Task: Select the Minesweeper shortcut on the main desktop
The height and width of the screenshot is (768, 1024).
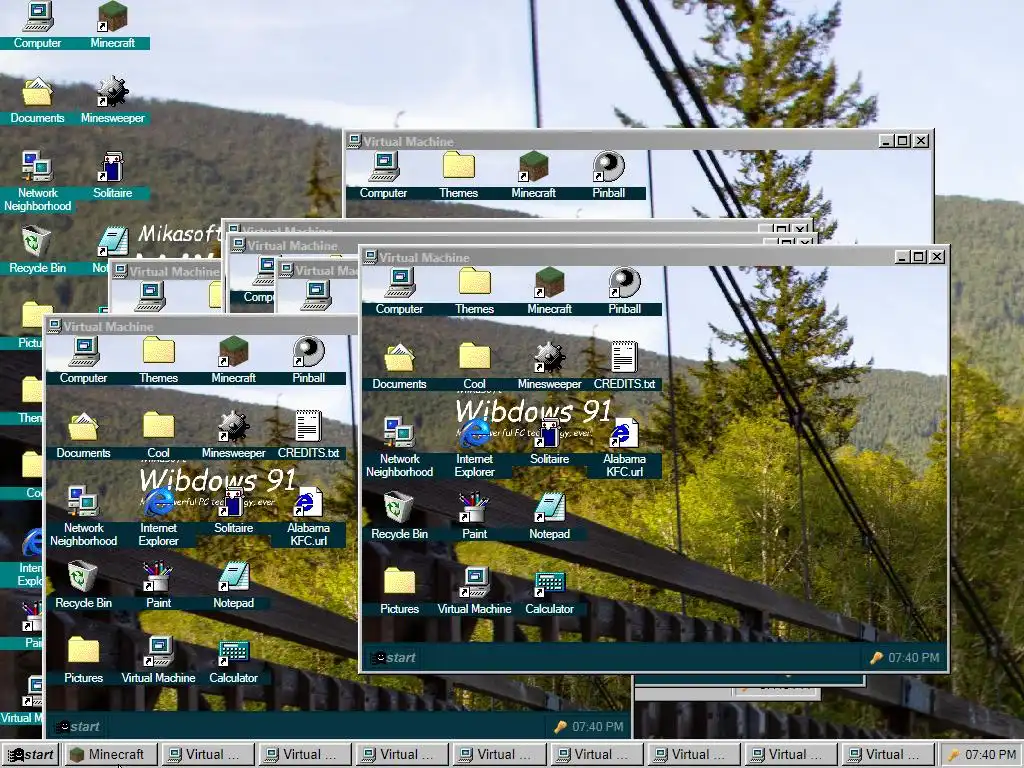Action: coord(112,101)
